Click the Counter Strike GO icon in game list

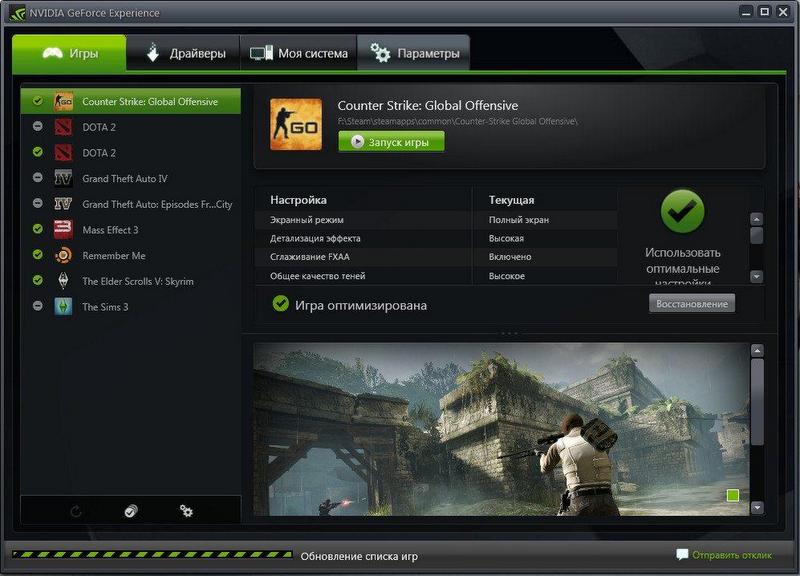tap(63, 102)
